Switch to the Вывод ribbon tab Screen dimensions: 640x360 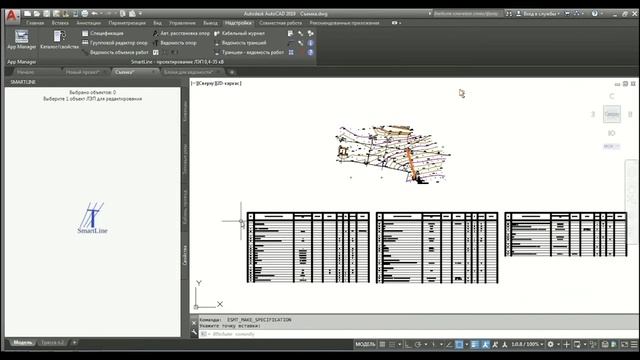point(210,23)
